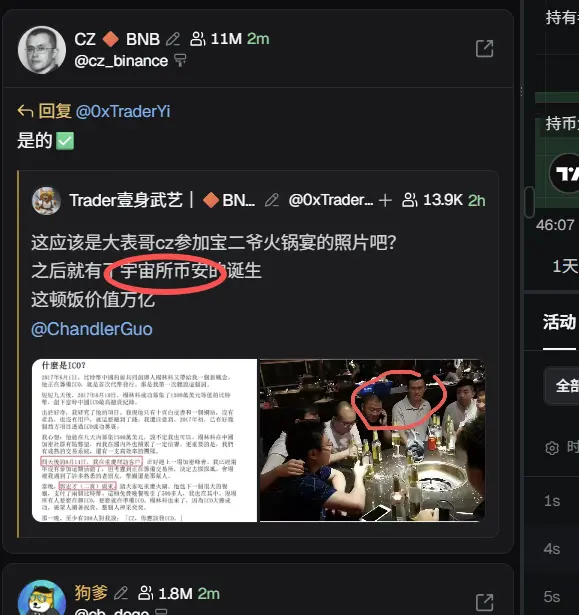
Task: Click CZ's profile avatar
Action: pyautogui.click(x=42, y=50)
